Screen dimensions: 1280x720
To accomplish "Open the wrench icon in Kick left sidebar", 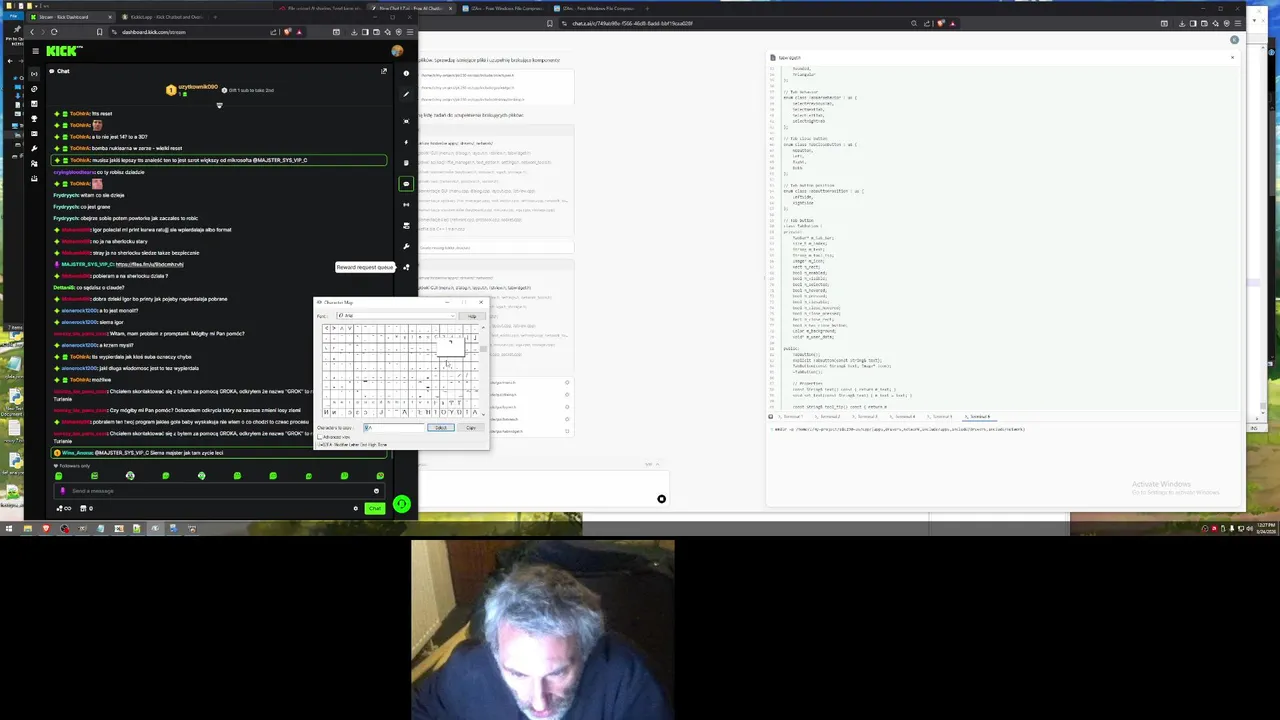I will 34,148.
